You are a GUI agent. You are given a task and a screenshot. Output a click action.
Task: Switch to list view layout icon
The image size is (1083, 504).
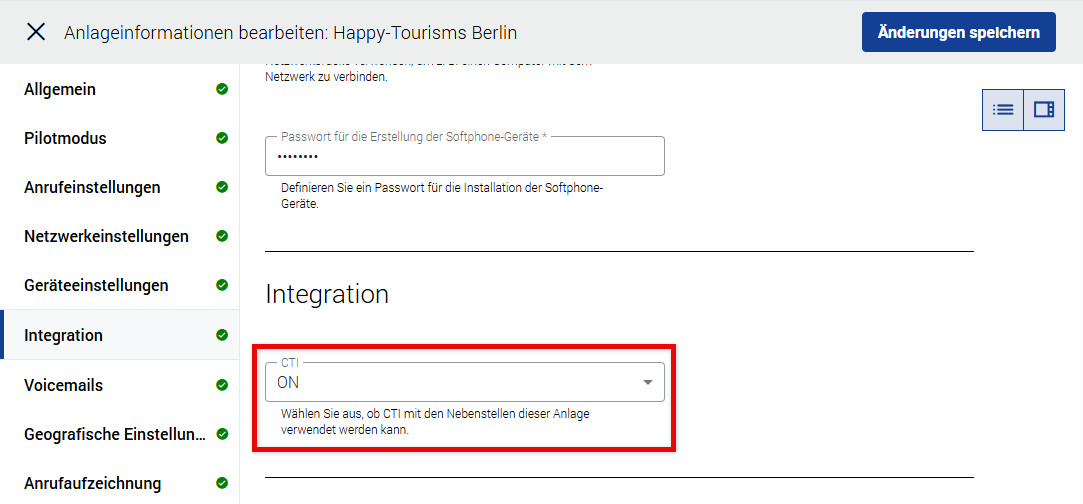click(x=1002, y=110)
